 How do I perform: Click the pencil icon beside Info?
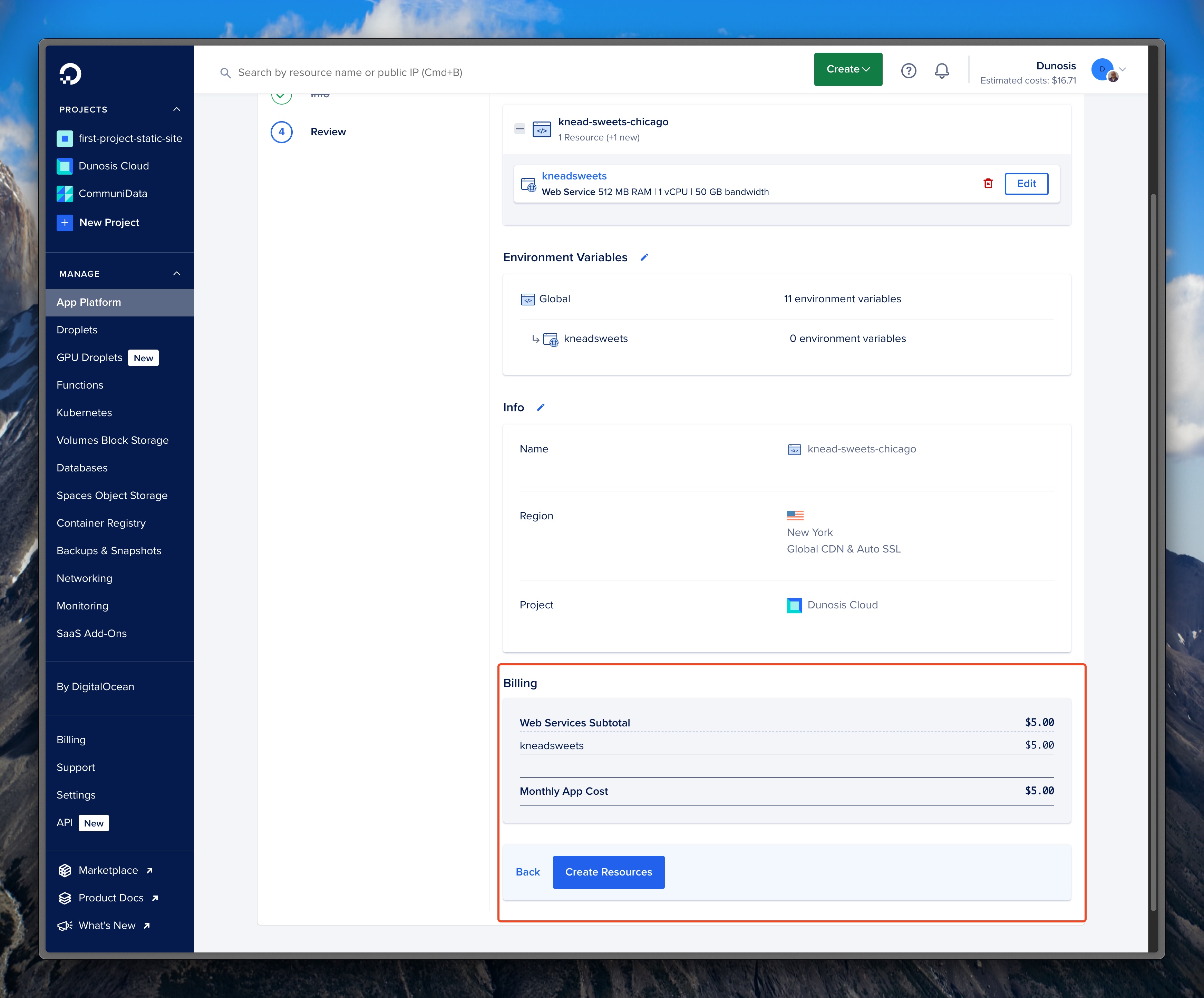[540, 408]
